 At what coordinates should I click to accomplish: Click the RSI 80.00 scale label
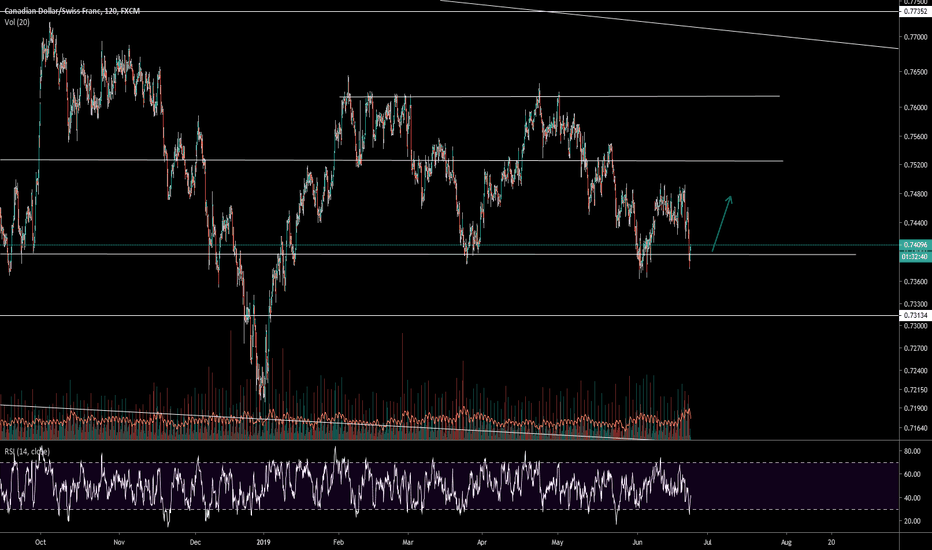pyautogui.click(x=912, y=451)
